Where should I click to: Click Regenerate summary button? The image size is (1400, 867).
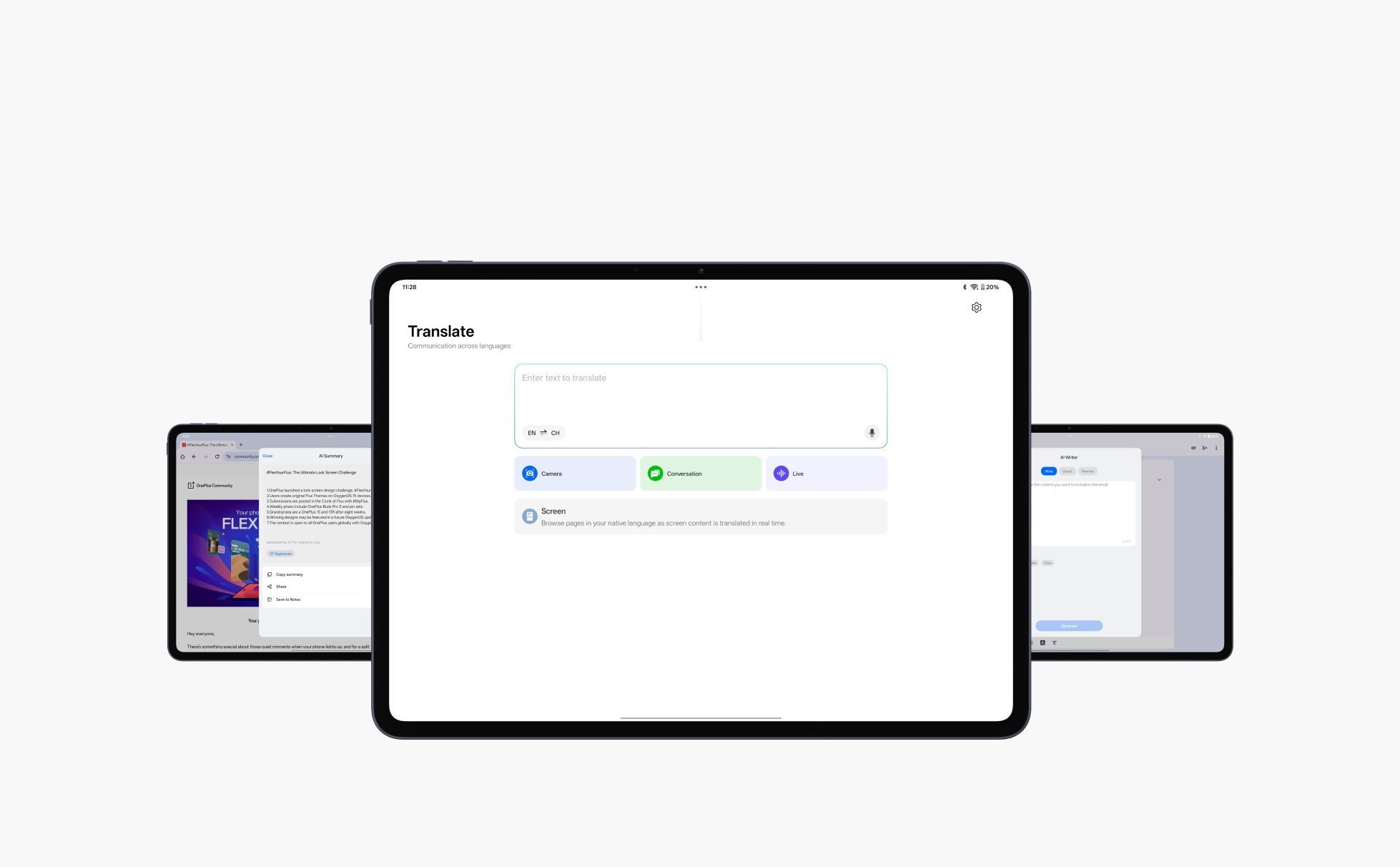tap(281, 554)
